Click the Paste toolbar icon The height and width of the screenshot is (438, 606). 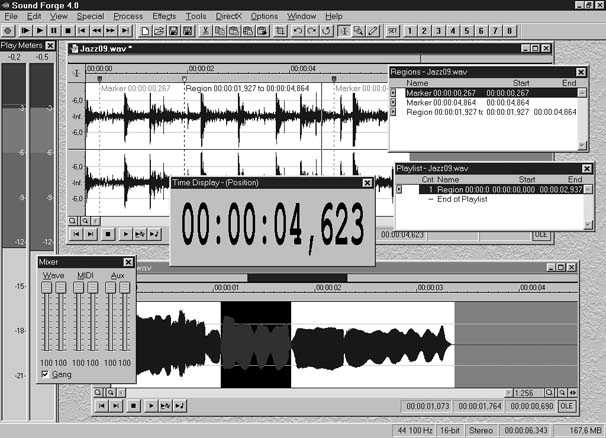click(234, 31)
